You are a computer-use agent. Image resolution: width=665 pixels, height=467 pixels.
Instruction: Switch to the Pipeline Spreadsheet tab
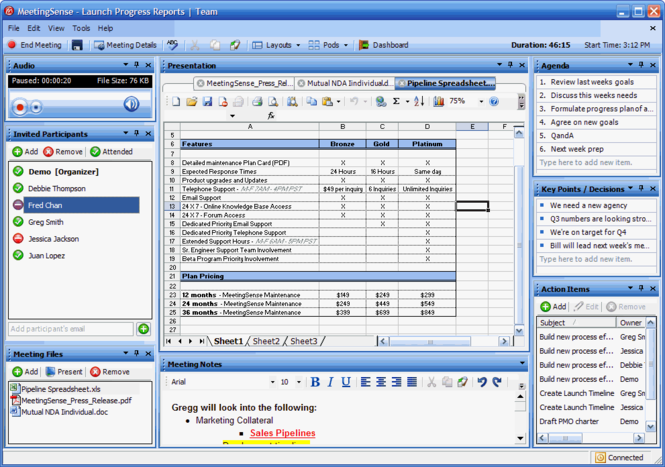click(446, 84)
